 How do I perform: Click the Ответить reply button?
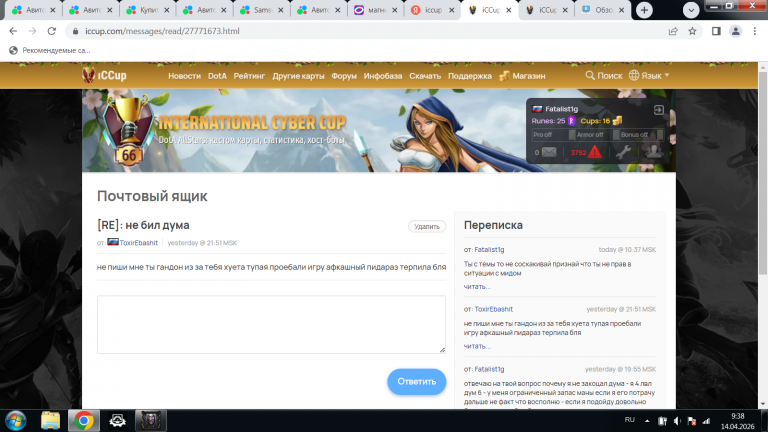(416, 382)
